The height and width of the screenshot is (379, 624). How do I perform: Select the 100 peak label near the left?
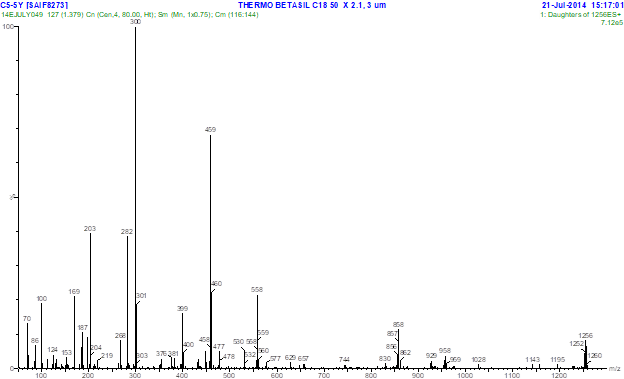click(x=42, y=299)
